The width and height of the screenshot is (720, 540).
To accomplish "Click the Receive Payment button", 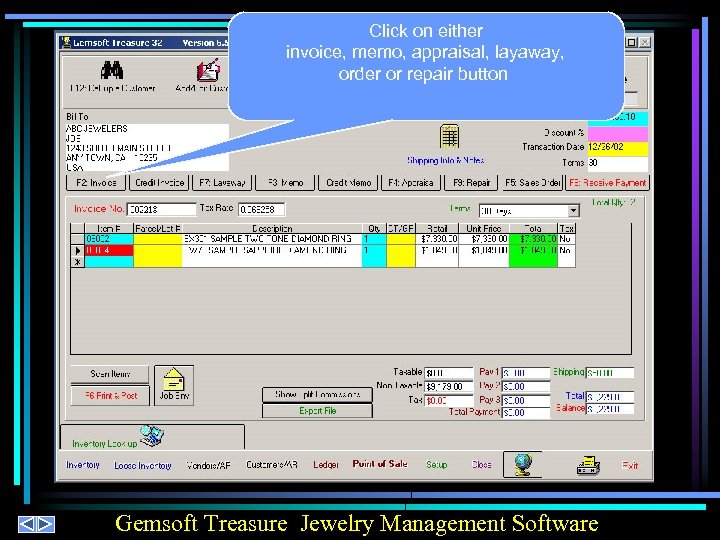I will click(608, 183).
